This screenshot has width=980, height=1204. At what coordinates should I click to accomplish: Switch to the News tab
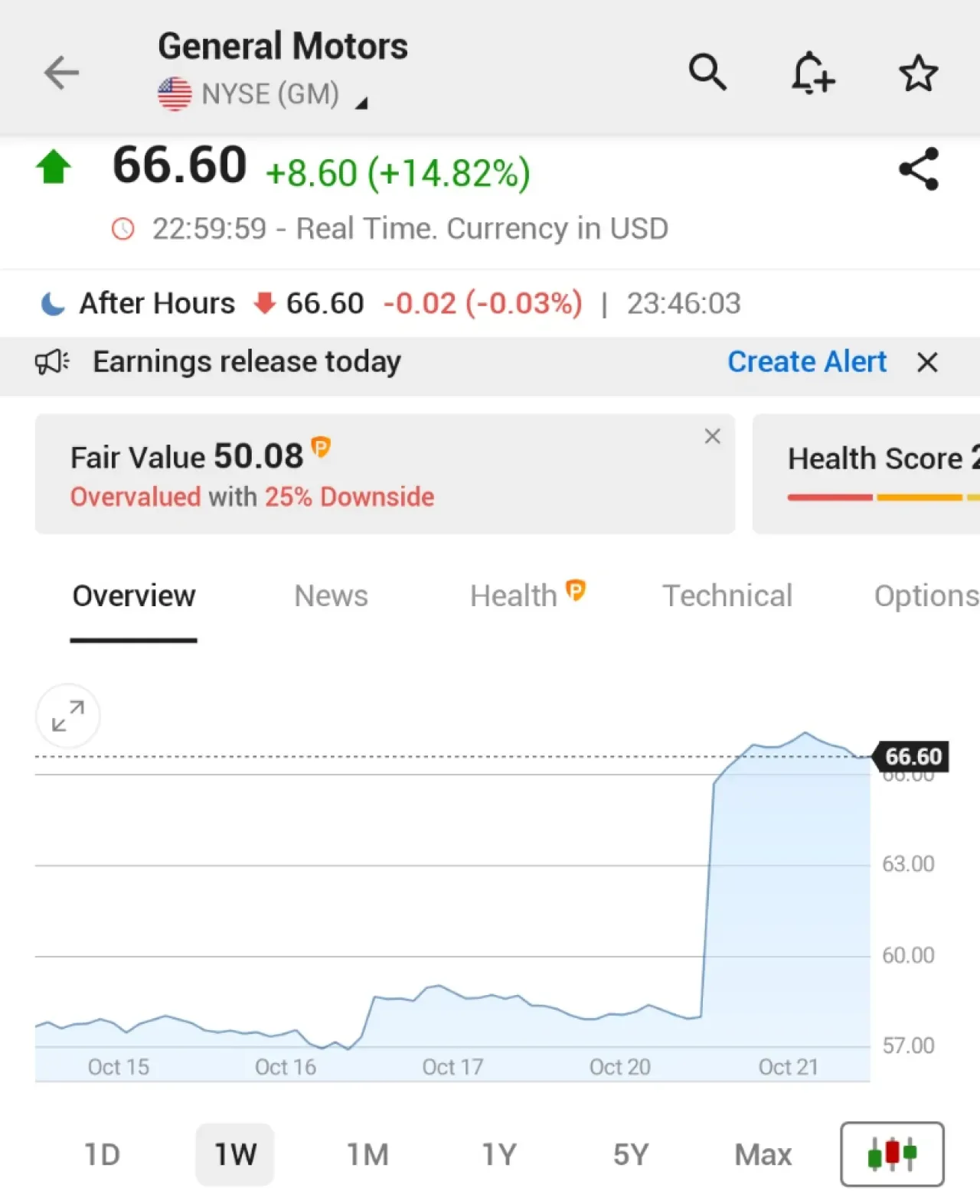331,595
